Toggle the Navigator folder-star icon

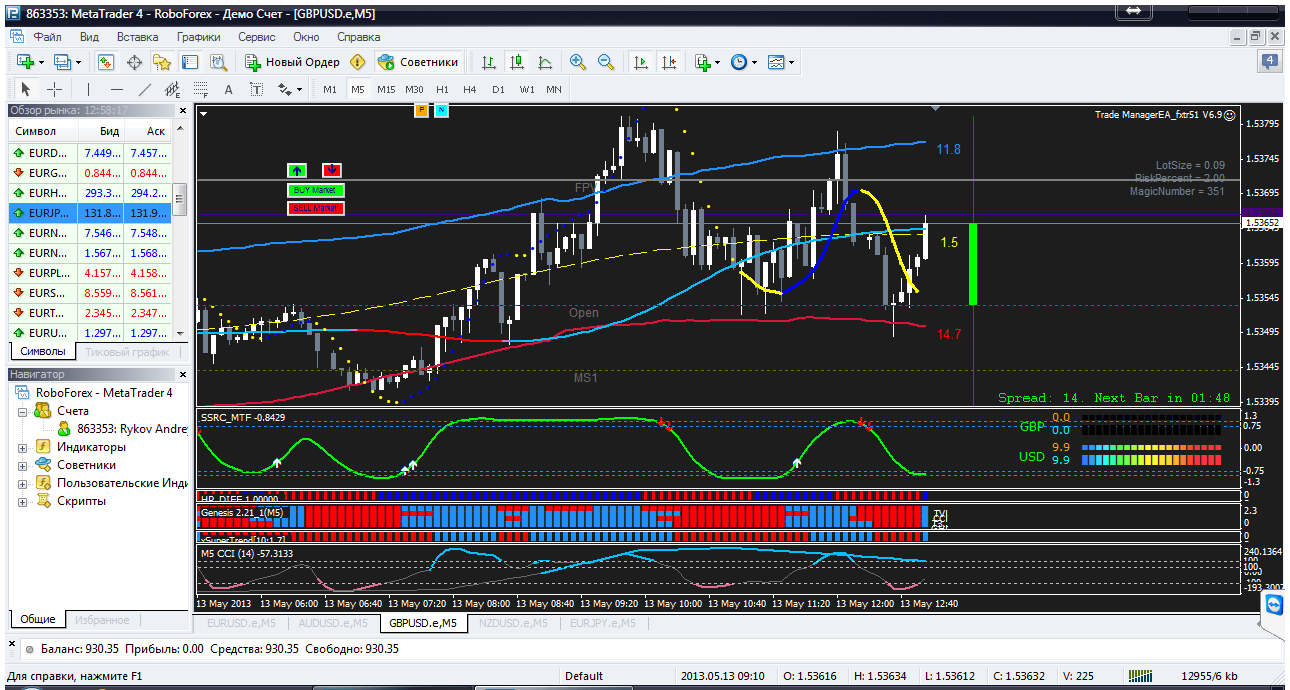[162, 62]
